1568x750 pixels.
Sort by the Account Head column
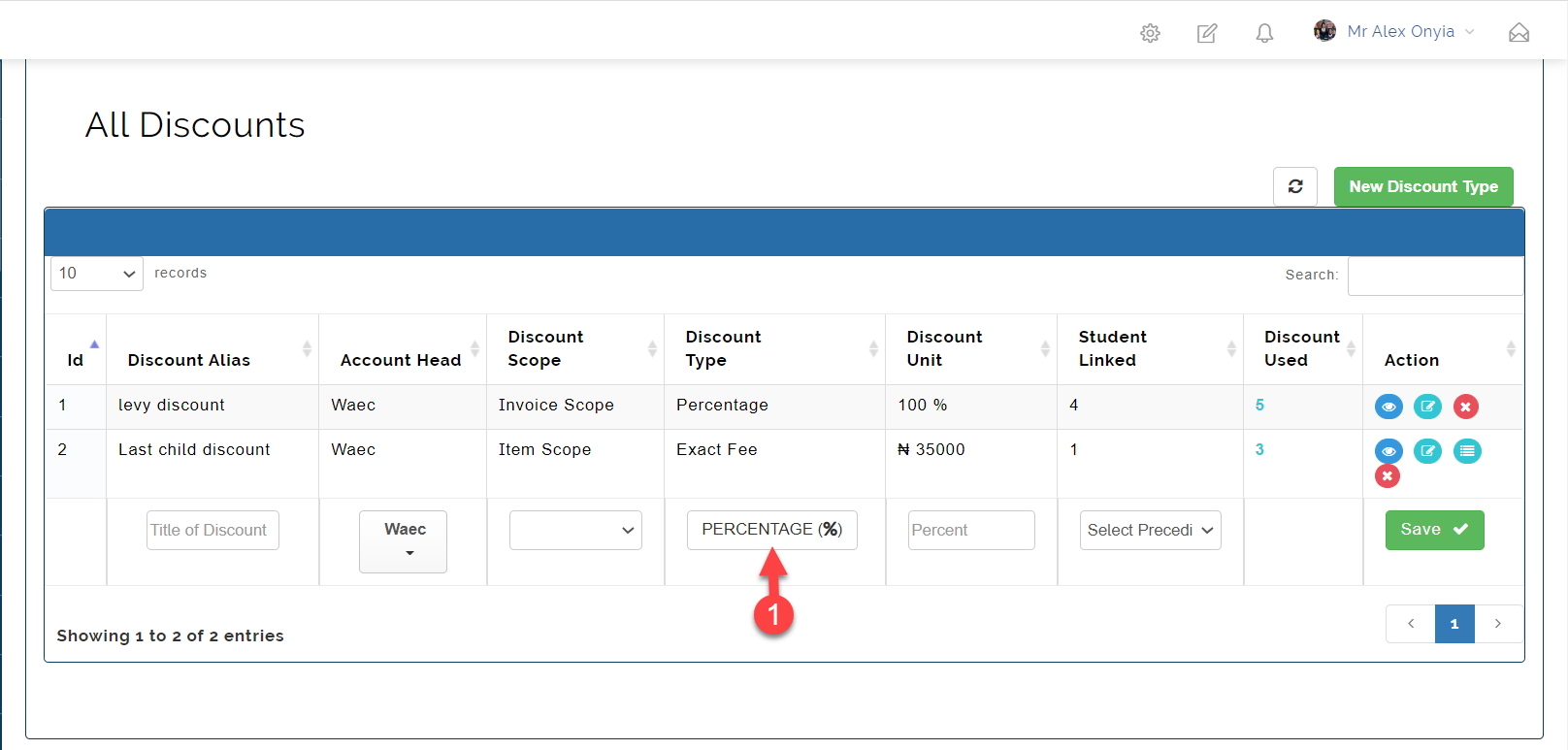coord(403,349)
